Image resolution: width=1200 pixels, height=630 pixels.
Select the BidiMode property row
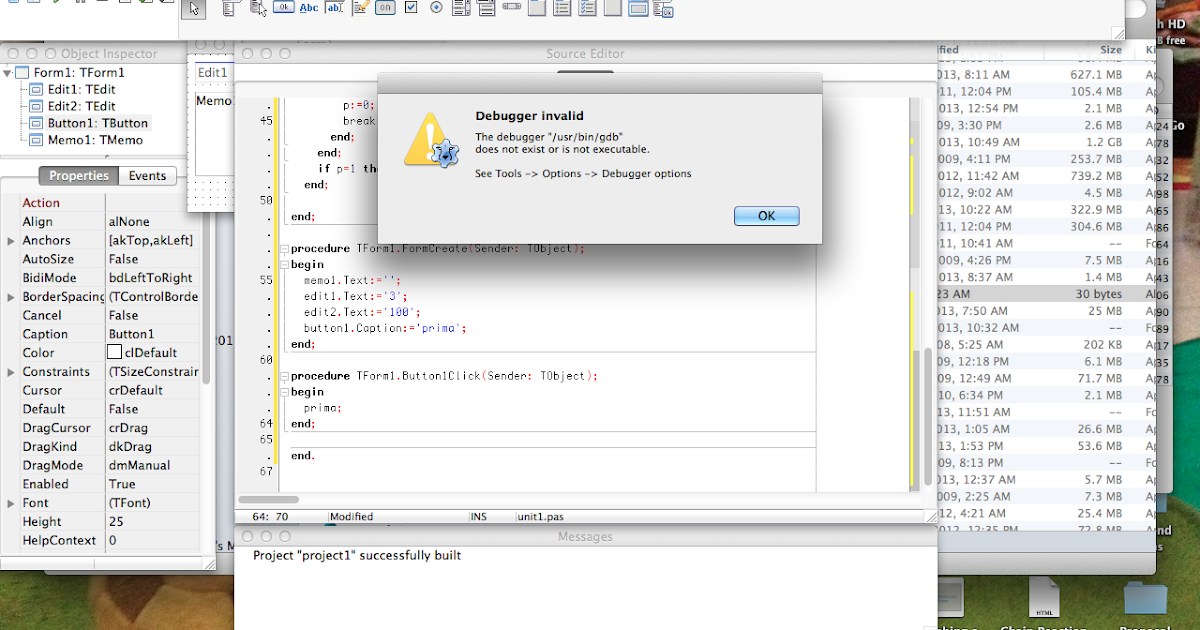coord(102,278)
